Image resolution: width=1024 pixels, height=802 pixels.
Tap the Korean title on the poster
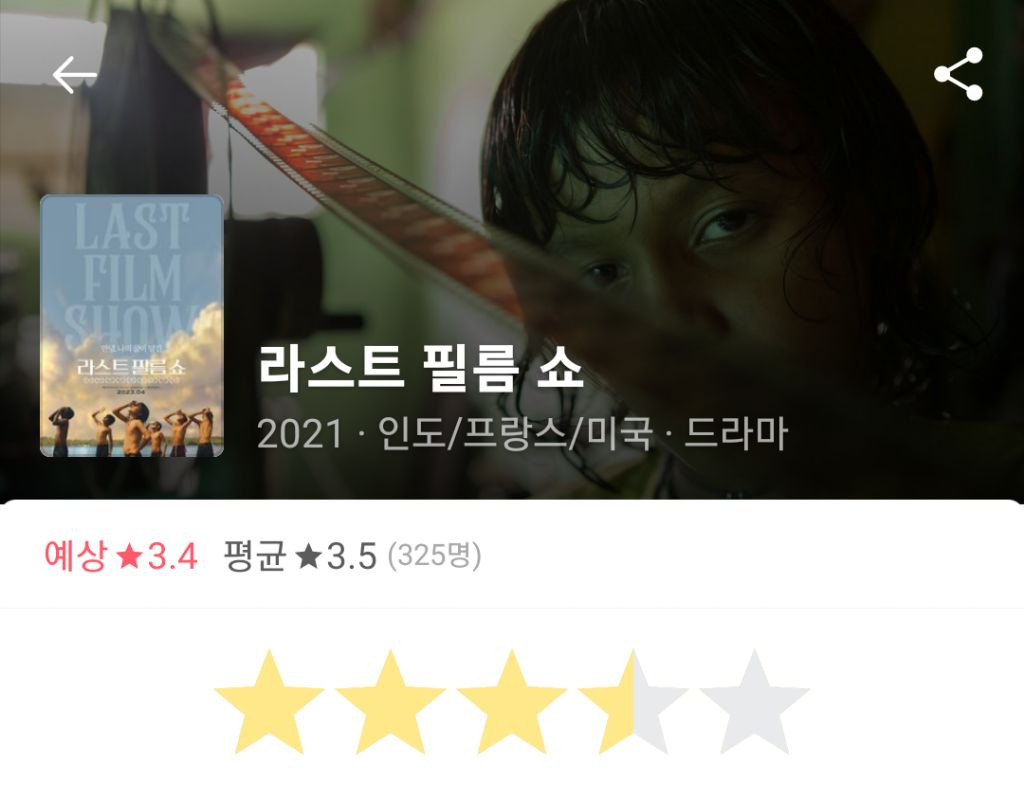point(131,366)
